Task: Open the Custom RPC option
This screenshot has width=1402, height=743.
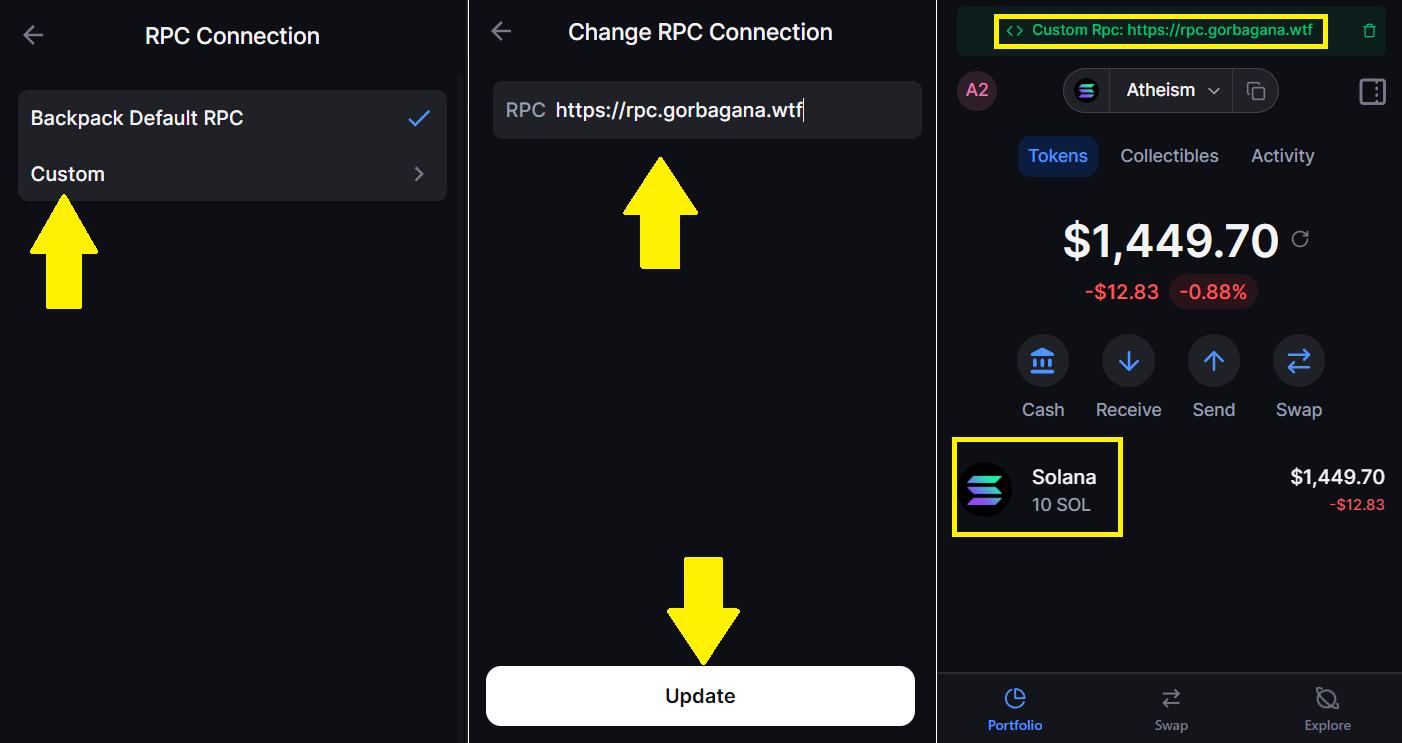Action: (232, 174)
